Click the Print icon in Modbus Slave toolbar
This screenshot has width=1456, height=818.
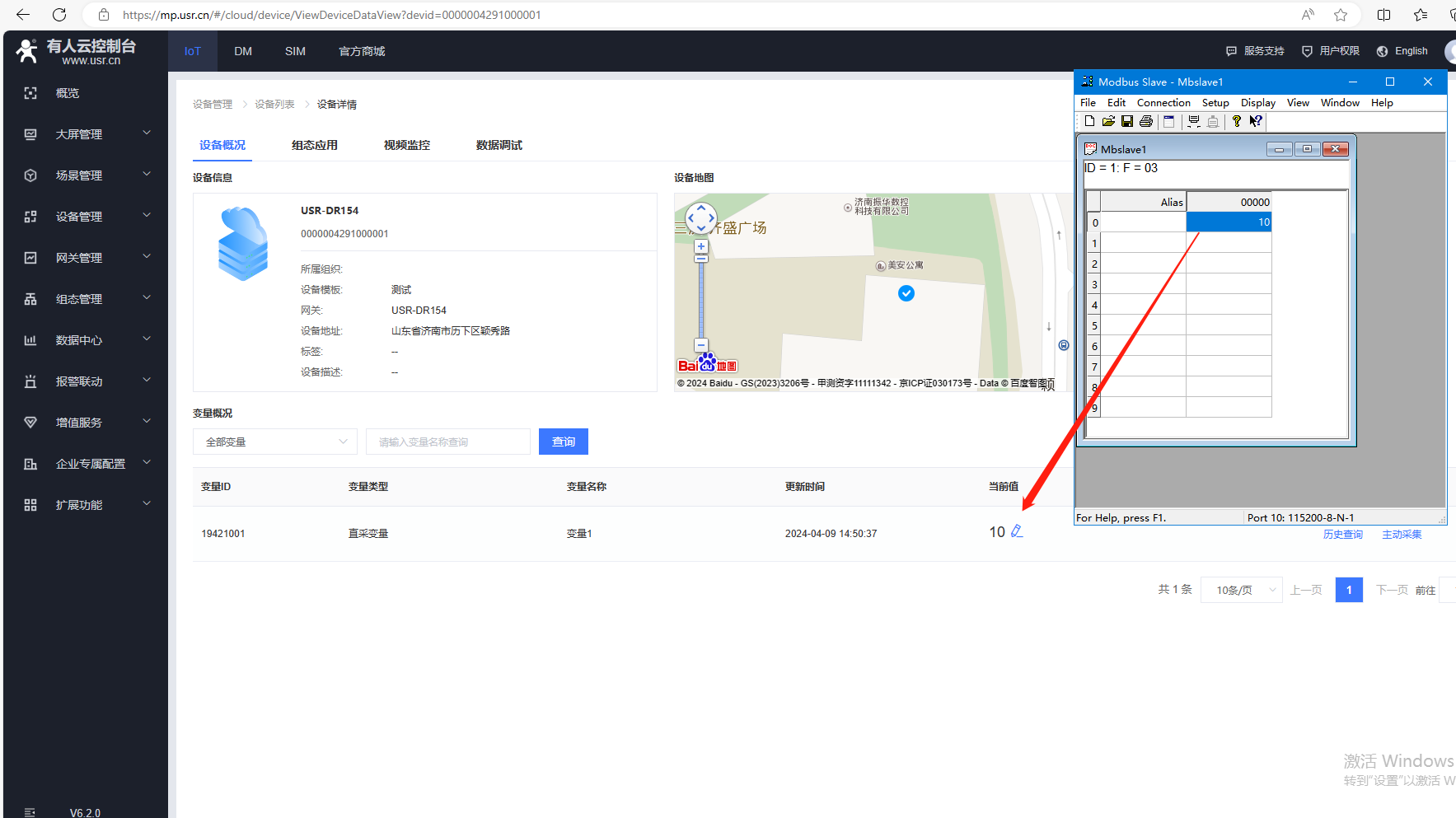(x=1145, y=121)
